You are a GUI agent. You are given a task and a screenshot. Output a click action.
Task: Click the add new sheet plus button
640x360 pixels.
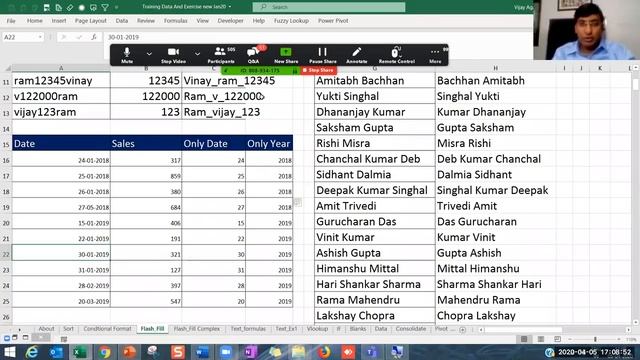[462, 329]
